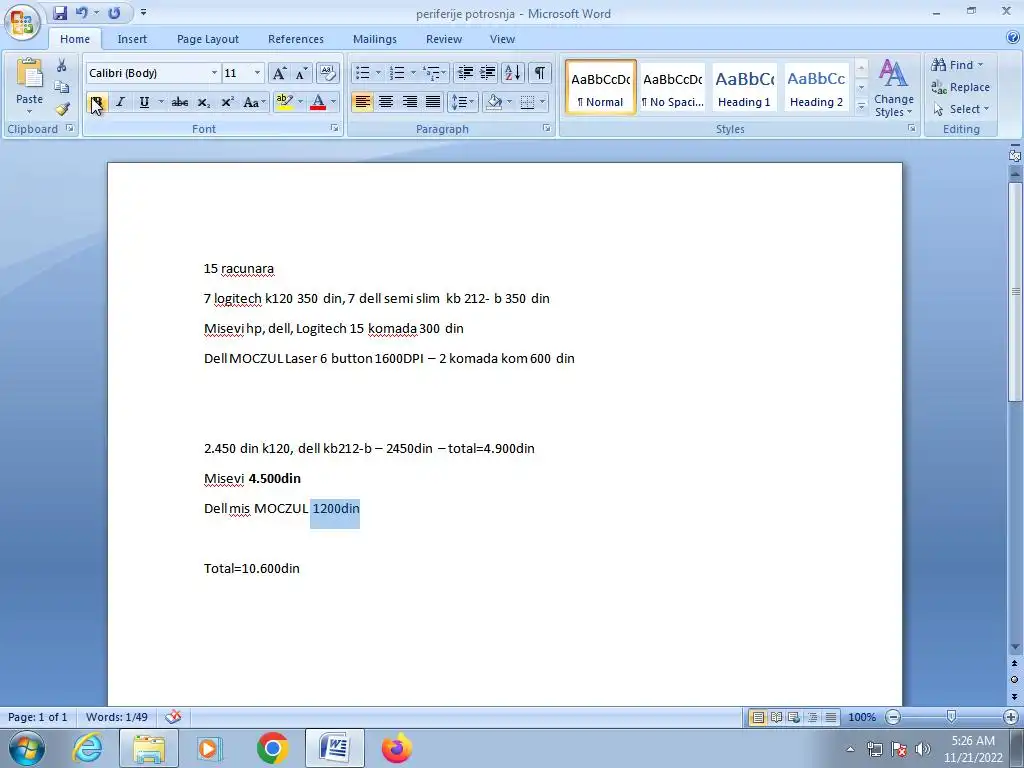Undo the last action

click(82, 13)
